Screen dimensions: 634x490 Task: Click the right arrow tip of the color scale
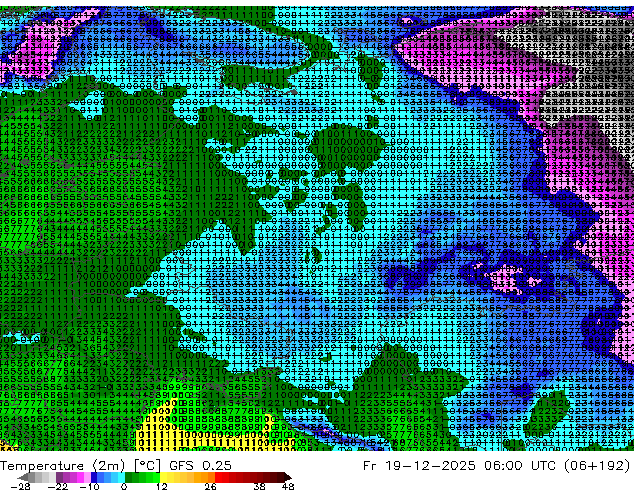tap(288, 477)
